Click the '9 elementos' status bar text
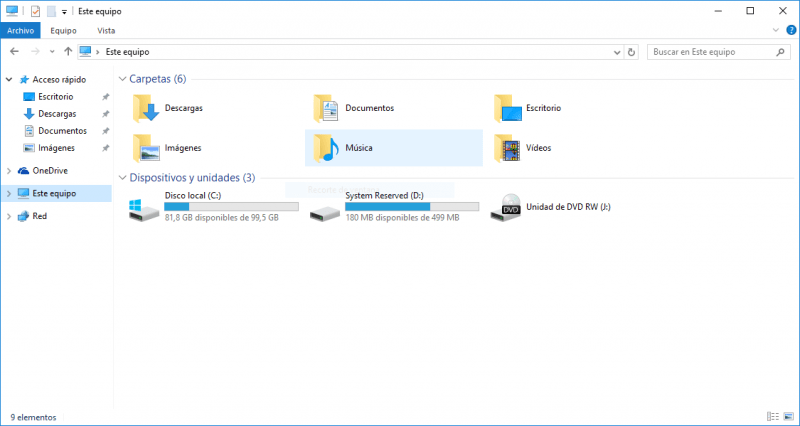 tap(33, 417)
